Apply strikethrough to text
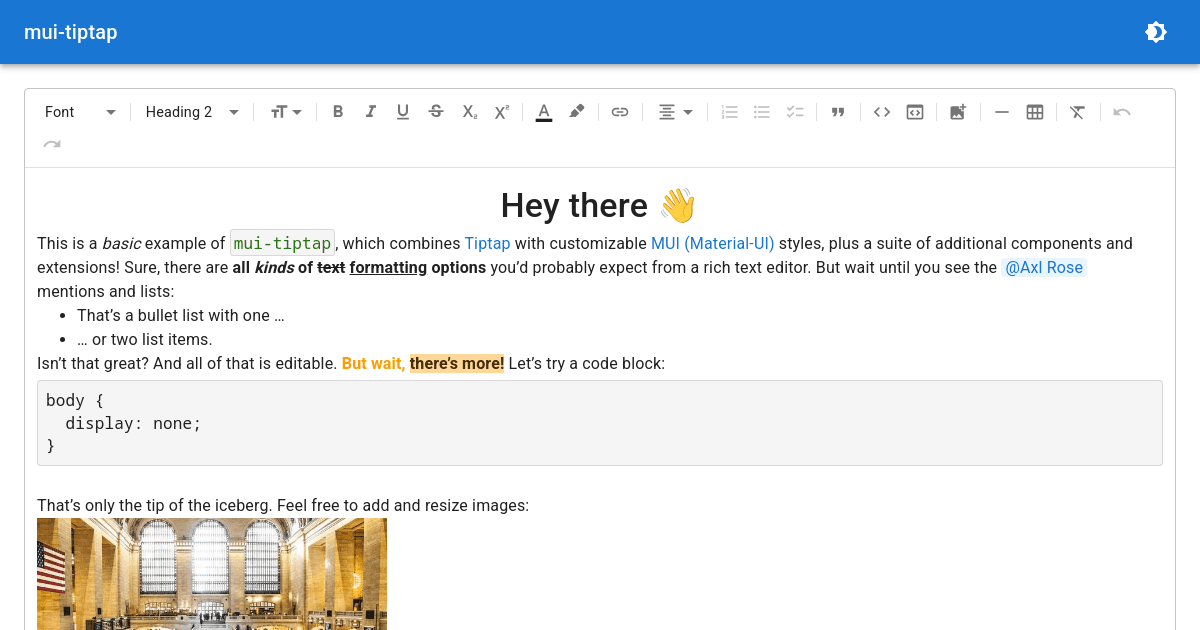This screenshot has height=630, width=1200. click(436, 112)
